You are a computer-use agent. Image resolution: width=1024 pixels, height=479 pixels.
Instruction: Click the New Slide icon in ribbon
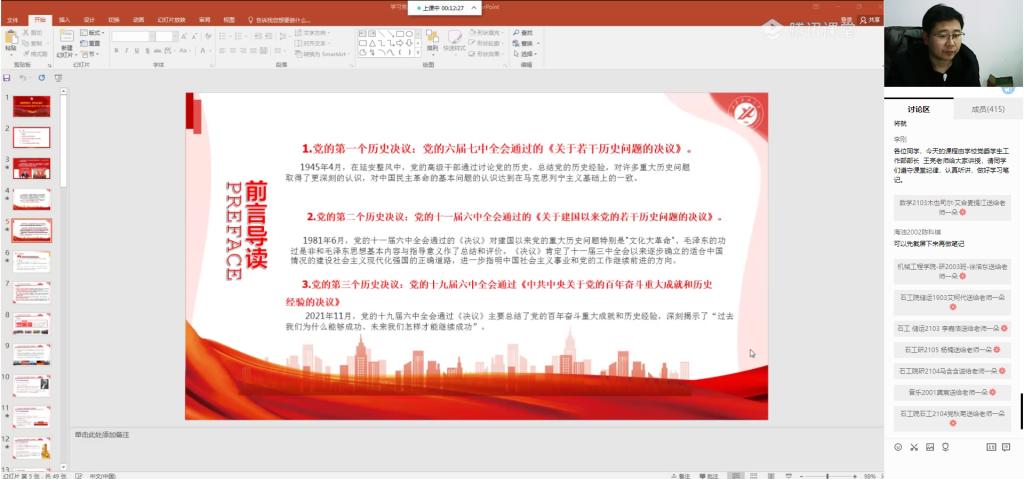[x=66, y=40]
